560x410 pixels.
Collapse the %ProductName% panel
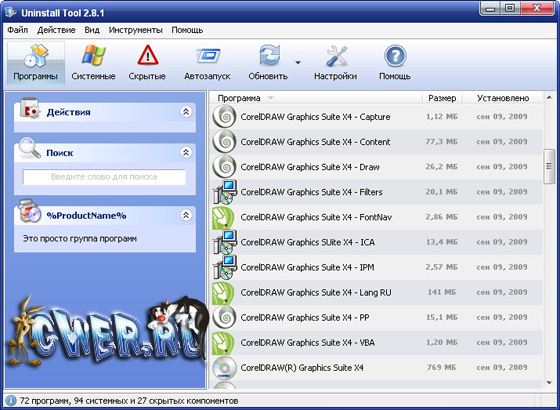pyautogui.click(x=186, y=215)
